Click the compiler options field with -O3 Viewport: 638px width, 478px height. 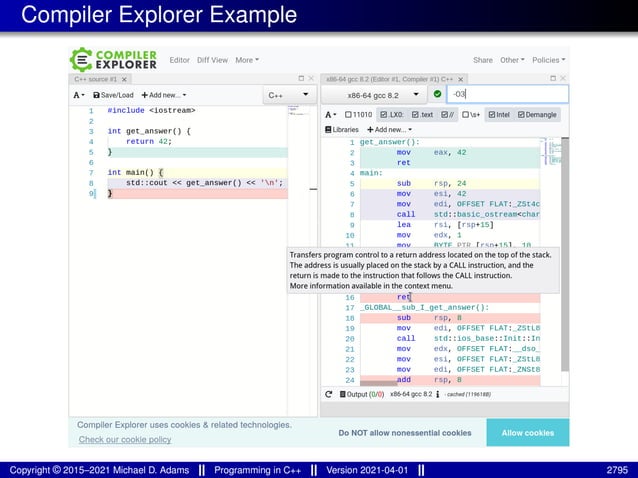click(x=507, y=94)
